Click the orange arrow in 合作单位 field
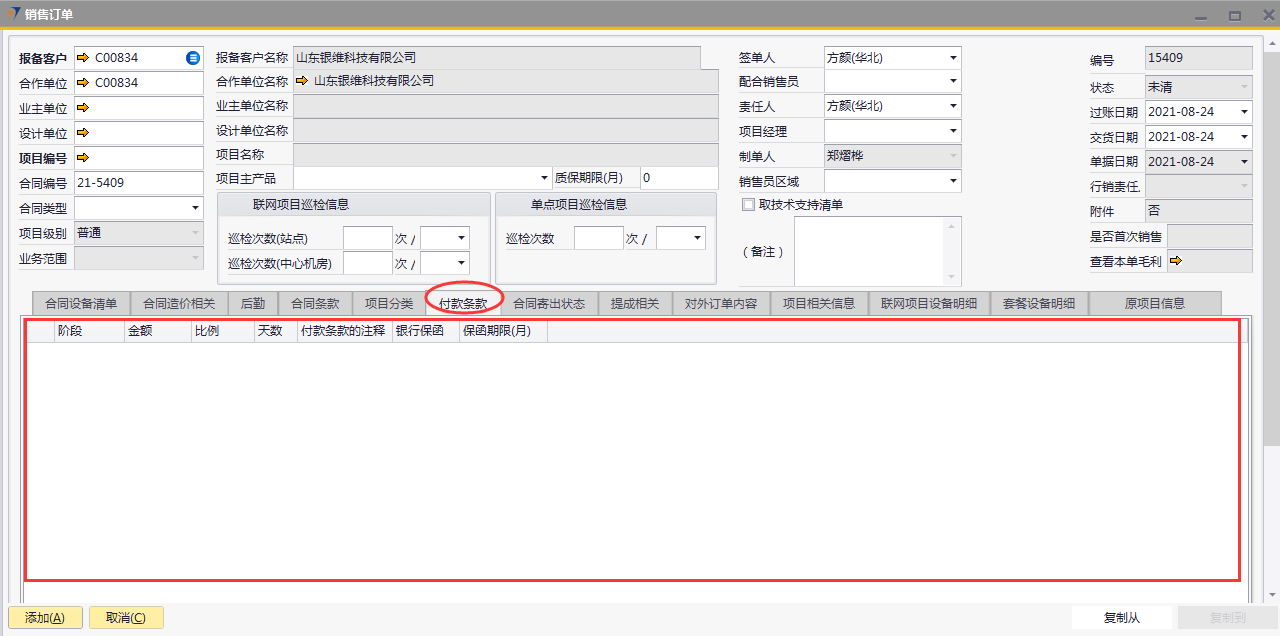This screenshot has height=636, width=1280. [x=82, y=83]
